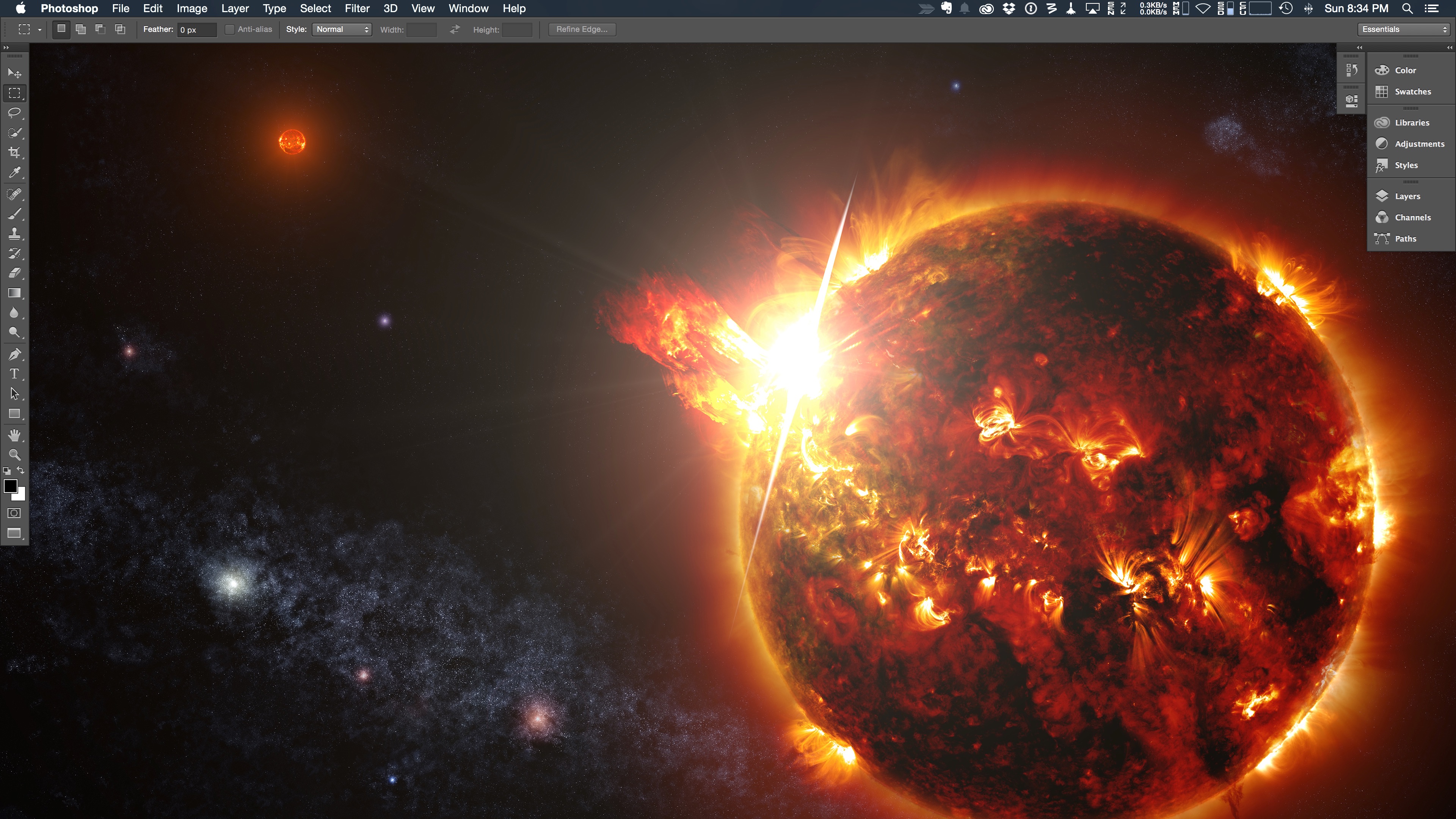Open the Properties panel icon
This screenshot has width=1456, height=819.
pyautogui.click(x=1351, y=100)
